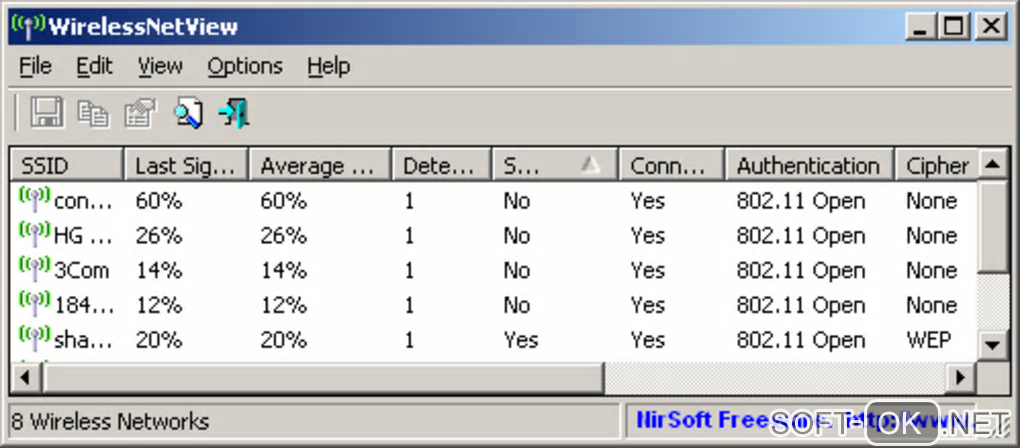Click the horizontal scrollbar left arrow
The width and height of the screenshot is (1020, 448).
point(24,377)
